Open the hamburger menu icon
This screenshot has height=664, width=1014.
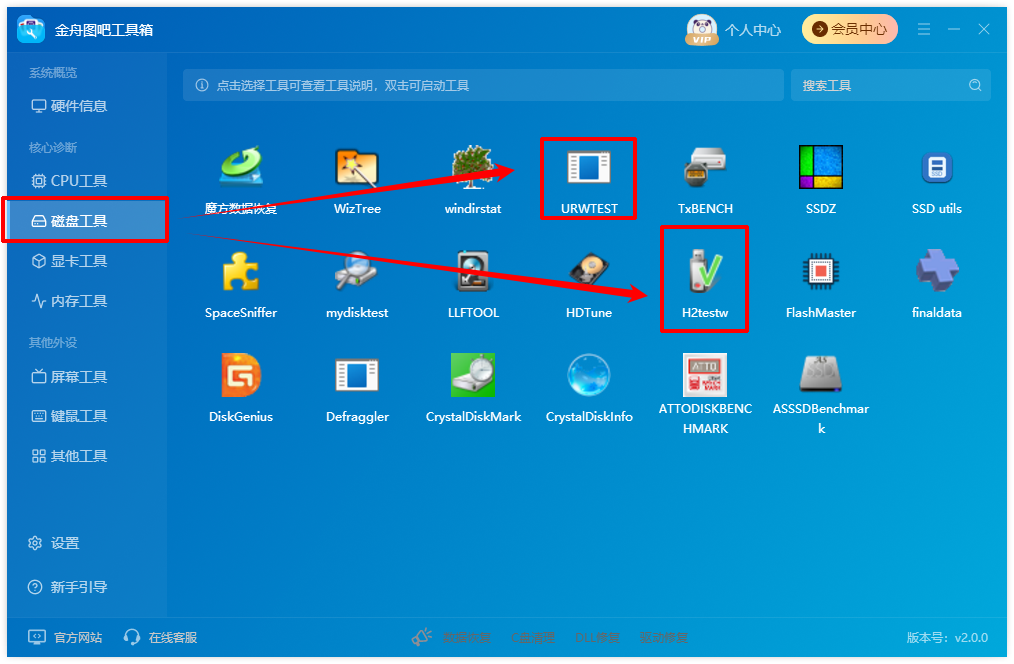[923, 29]
